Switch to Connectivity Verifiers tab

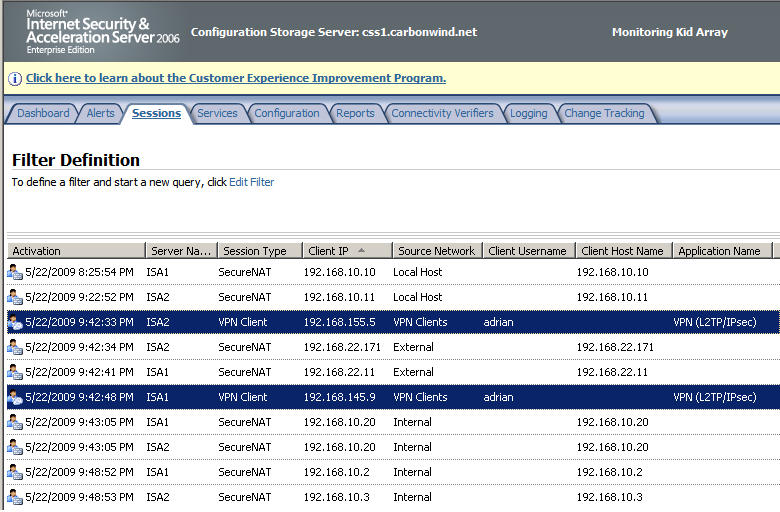tap(442, 113)
